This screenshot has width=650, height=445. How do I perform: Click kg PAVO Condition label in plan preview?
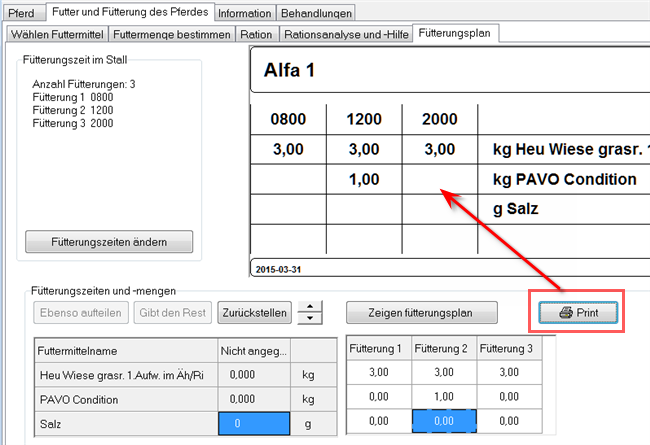565,180
